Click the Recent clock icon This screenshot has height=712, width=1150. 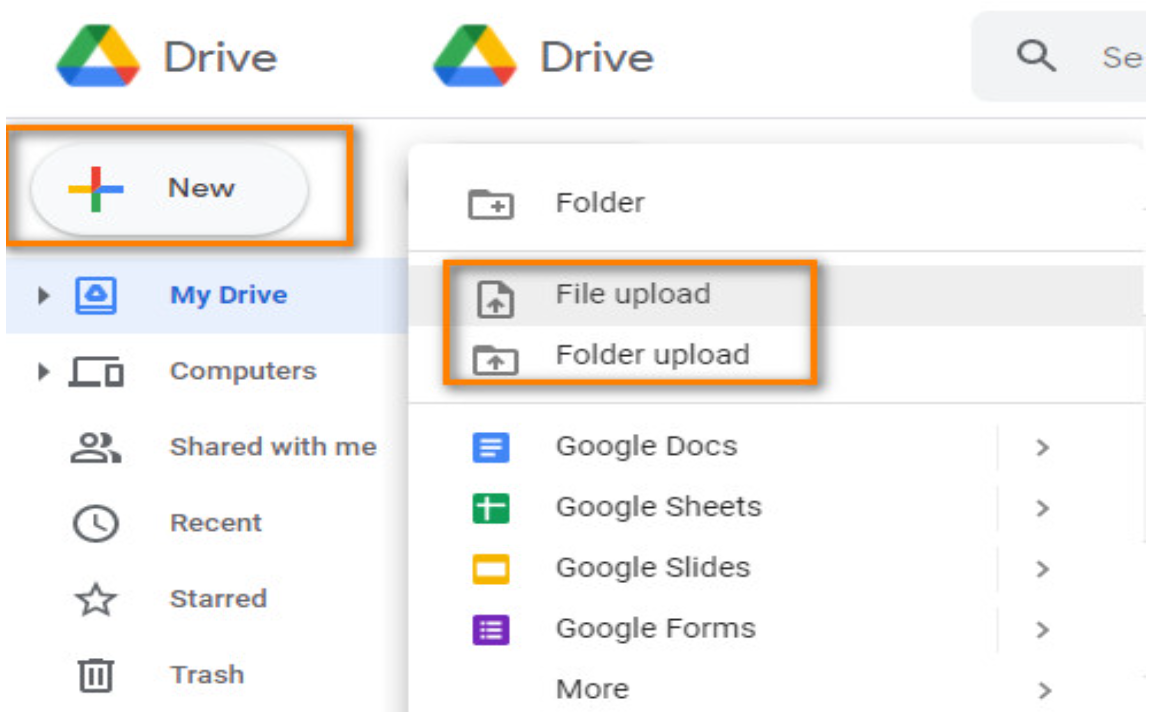pos(95,524)
